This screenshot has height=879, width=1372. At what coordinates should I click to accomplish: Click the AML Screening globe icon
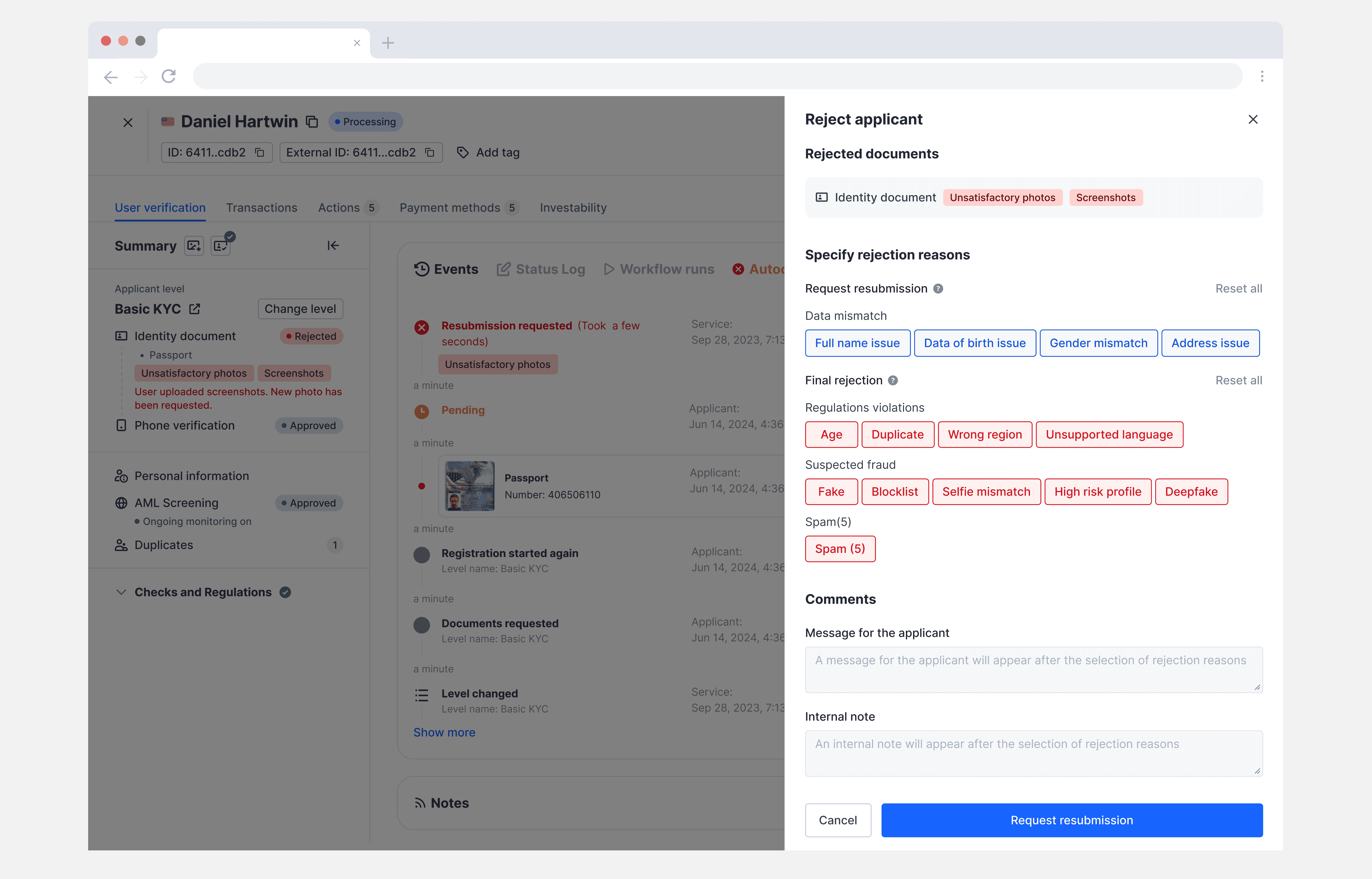[x=121, y=503]
